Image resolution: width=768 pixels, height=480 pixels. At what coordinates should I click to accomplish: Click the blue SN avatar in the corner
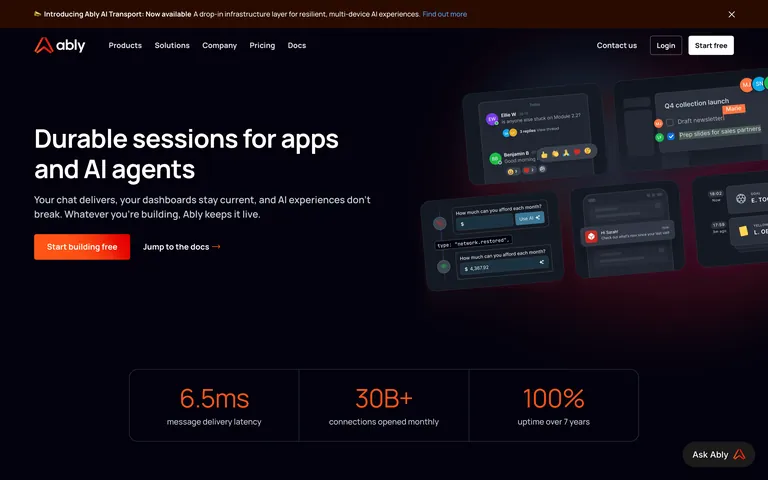pos(759,83)
